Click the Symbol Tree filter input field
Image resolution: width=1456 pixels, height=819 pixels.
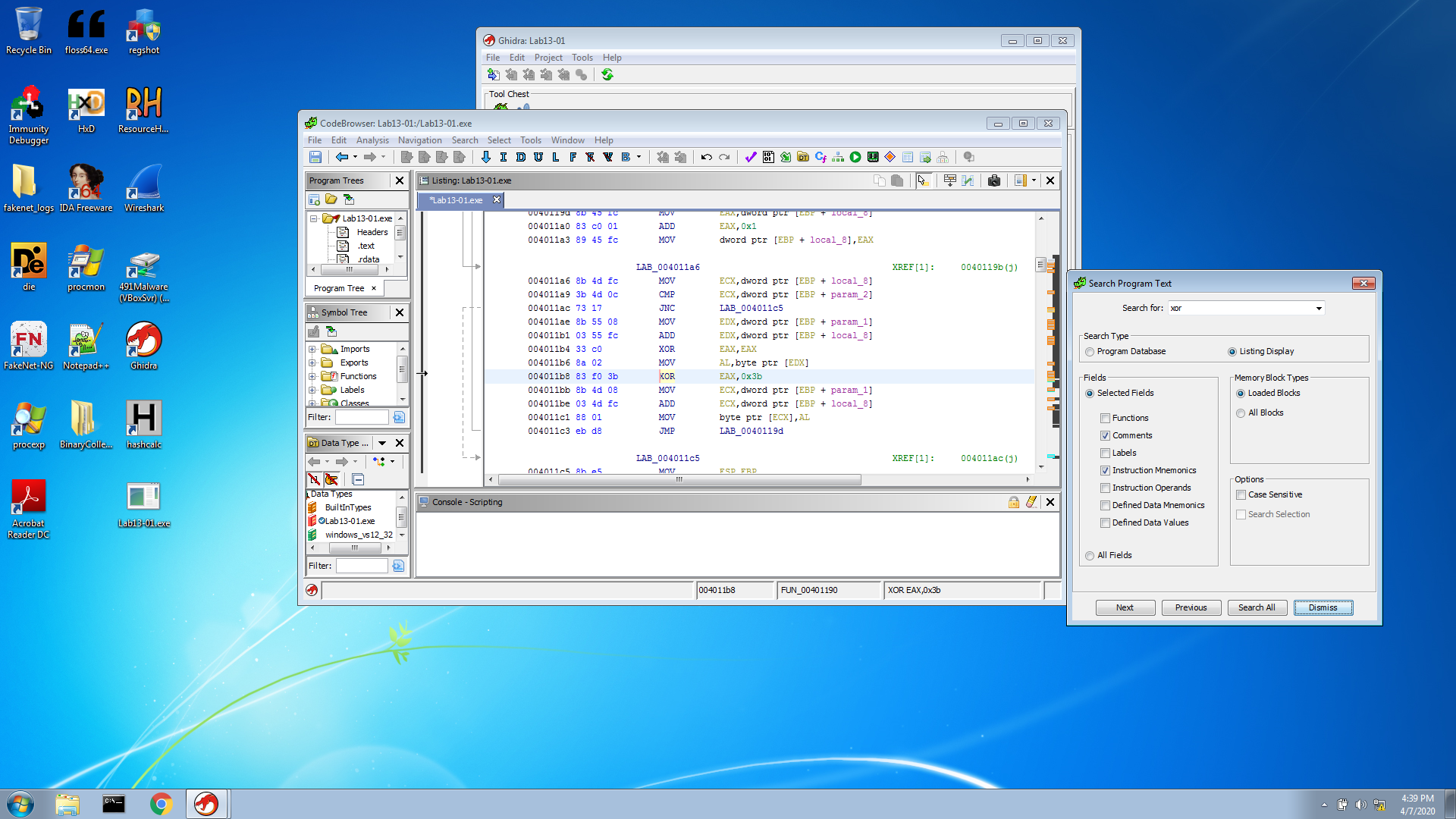click(362, 417)
